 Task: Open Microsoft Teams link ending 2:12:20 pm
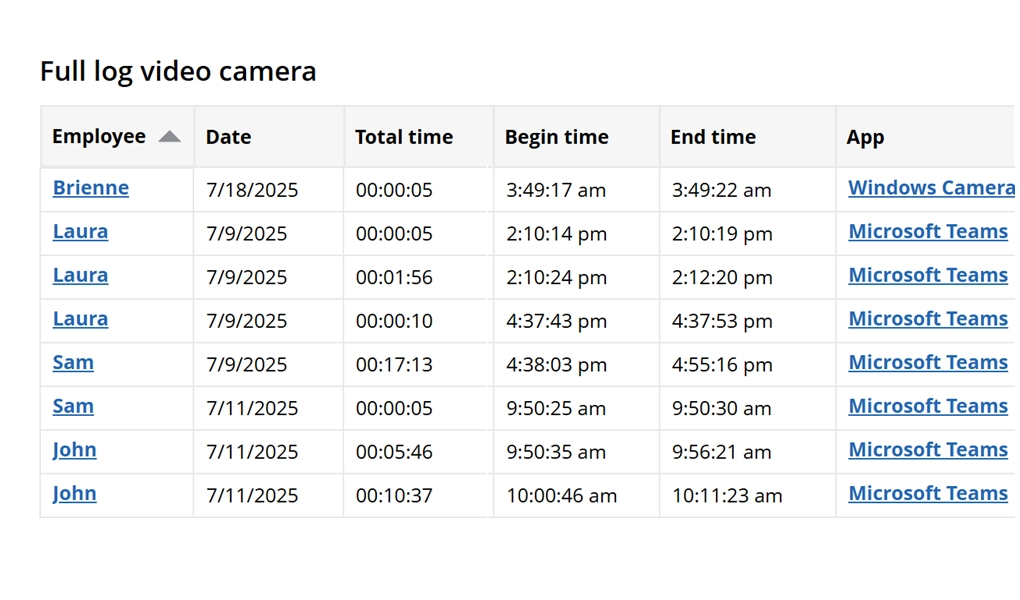coord(928,275)
